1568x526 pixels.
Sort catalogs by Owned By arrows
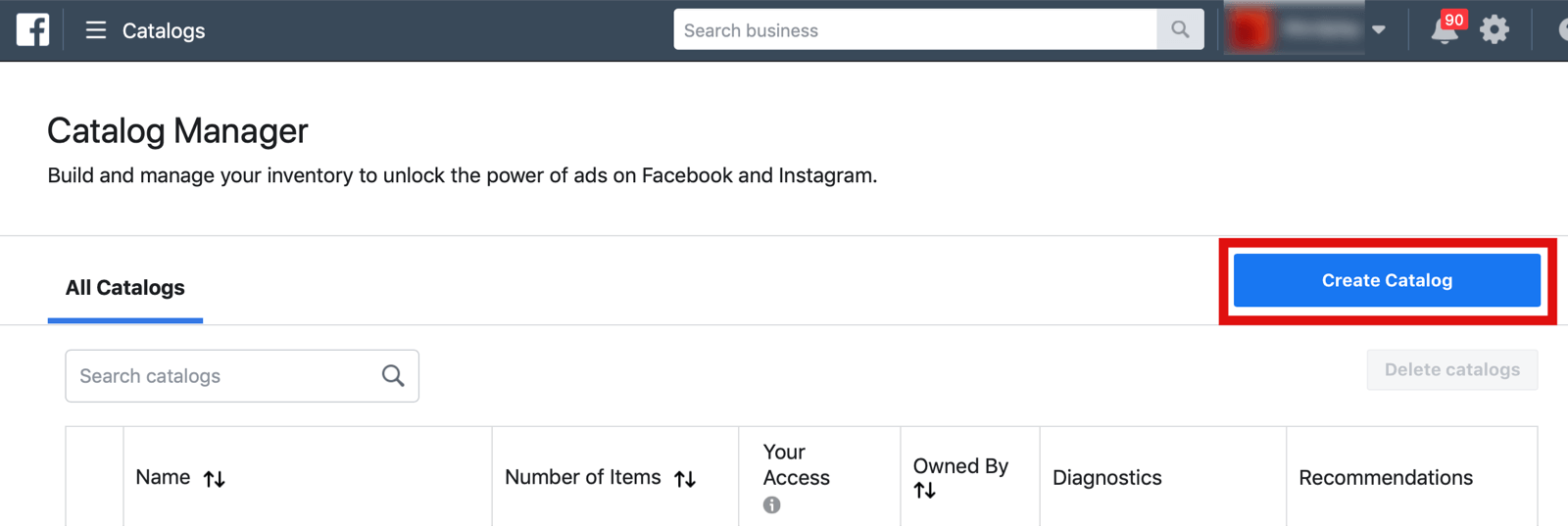pos(924,491)
